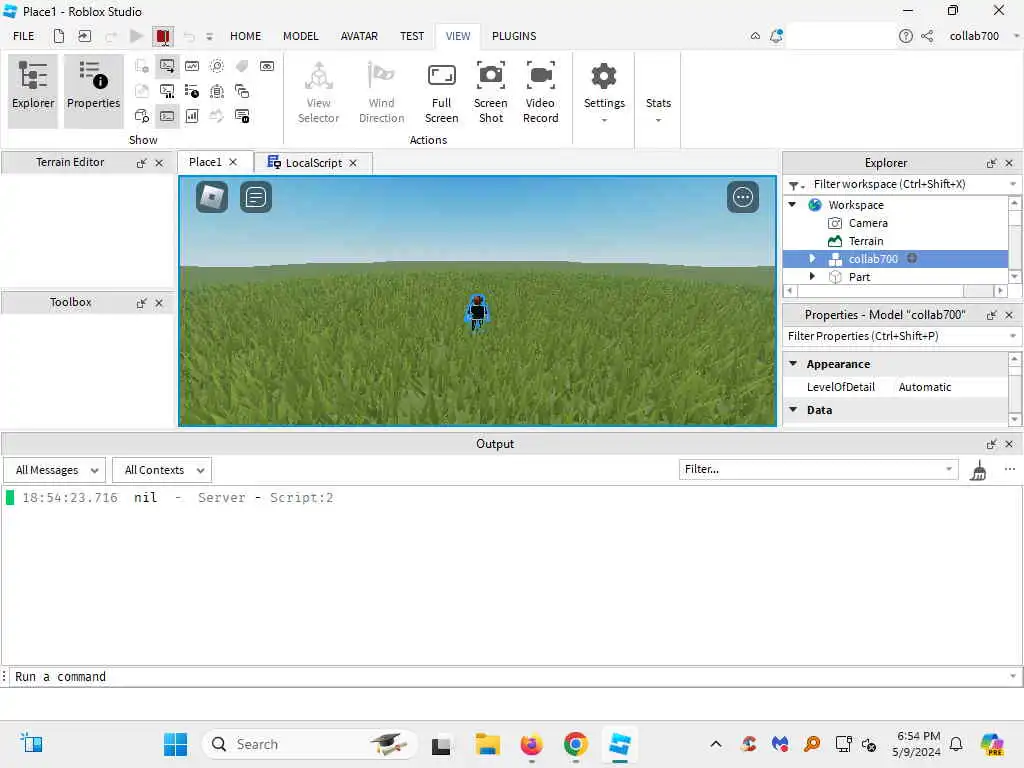Open the All Messages dropdown in Output
Viewport: 1024px width, 768px height.
tap(55, 470)
